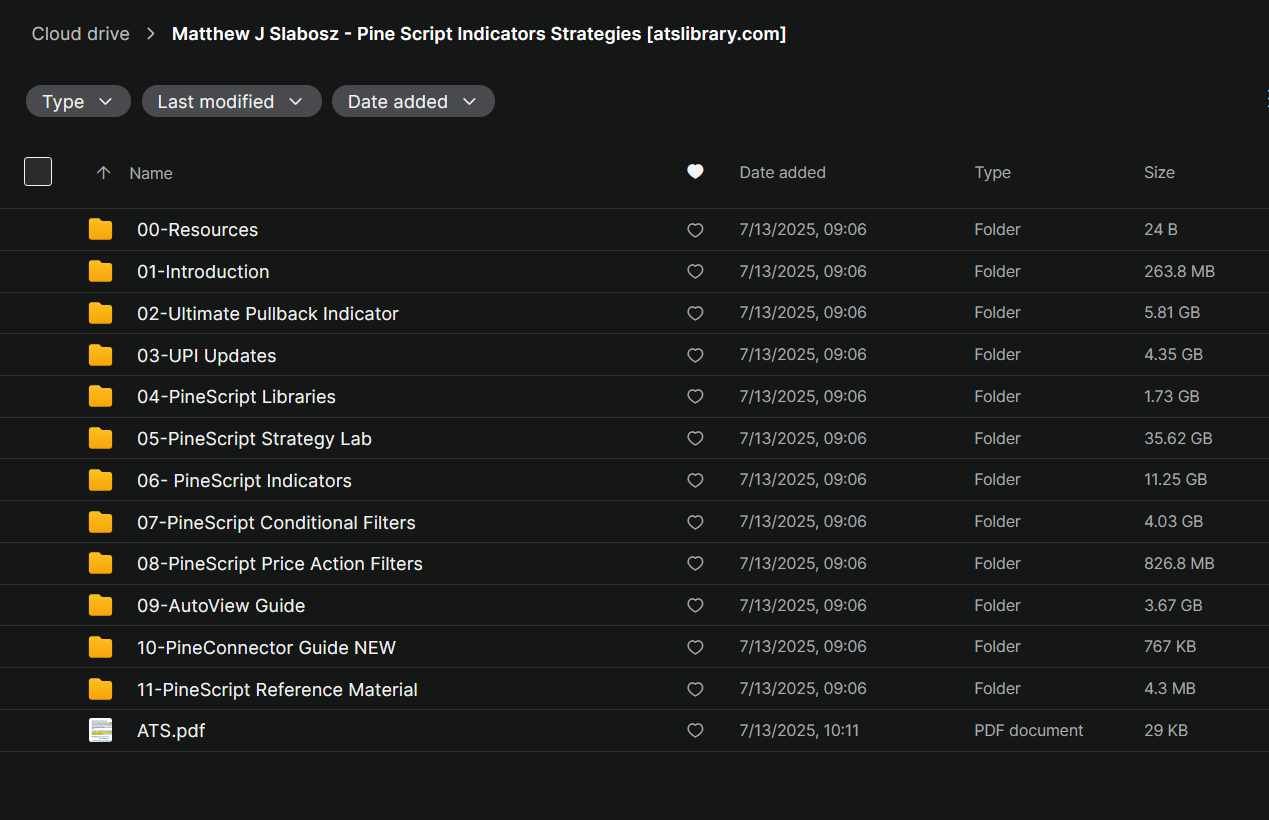1269x820 pixels.
Task: Open the Date added filter dropdown
Action: [x=413, y=102]
